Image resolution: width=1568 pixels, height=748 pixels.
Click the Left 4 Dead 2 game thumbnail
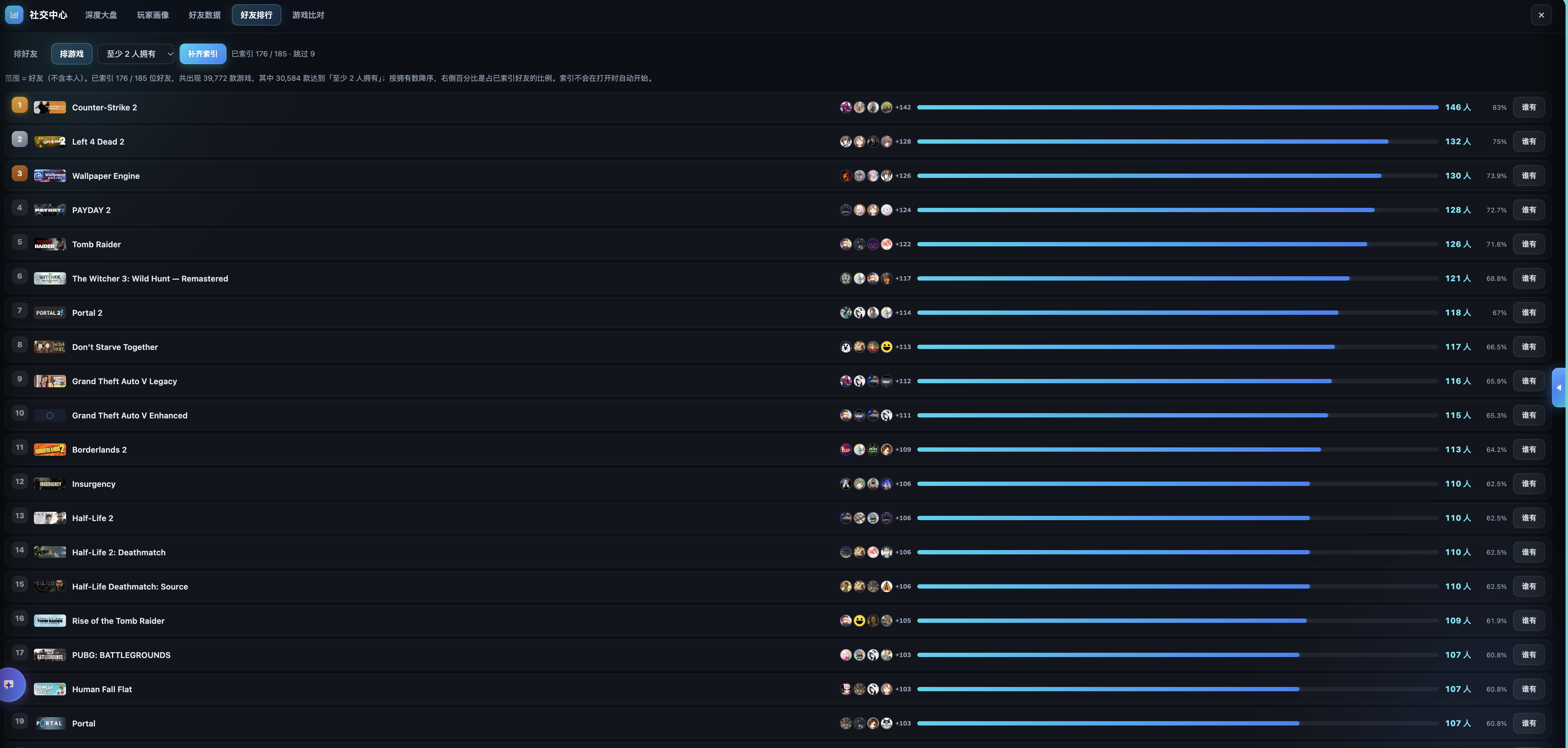(50, 142)
